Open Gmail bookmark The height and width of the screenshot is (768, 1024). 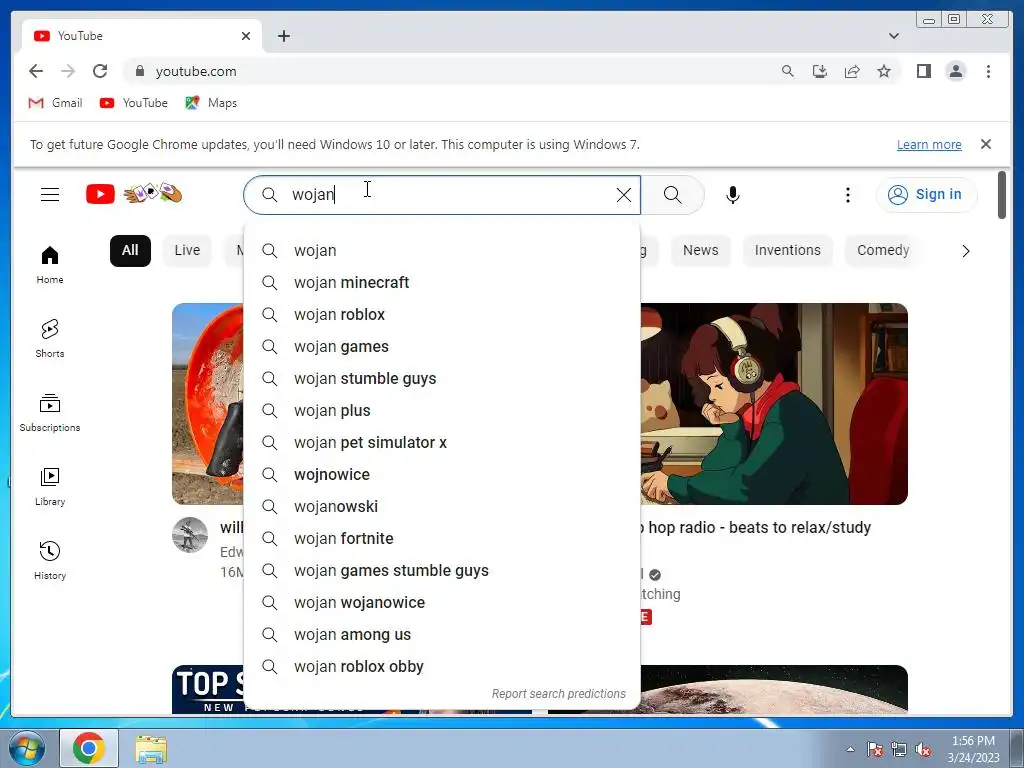pos(56,103)
